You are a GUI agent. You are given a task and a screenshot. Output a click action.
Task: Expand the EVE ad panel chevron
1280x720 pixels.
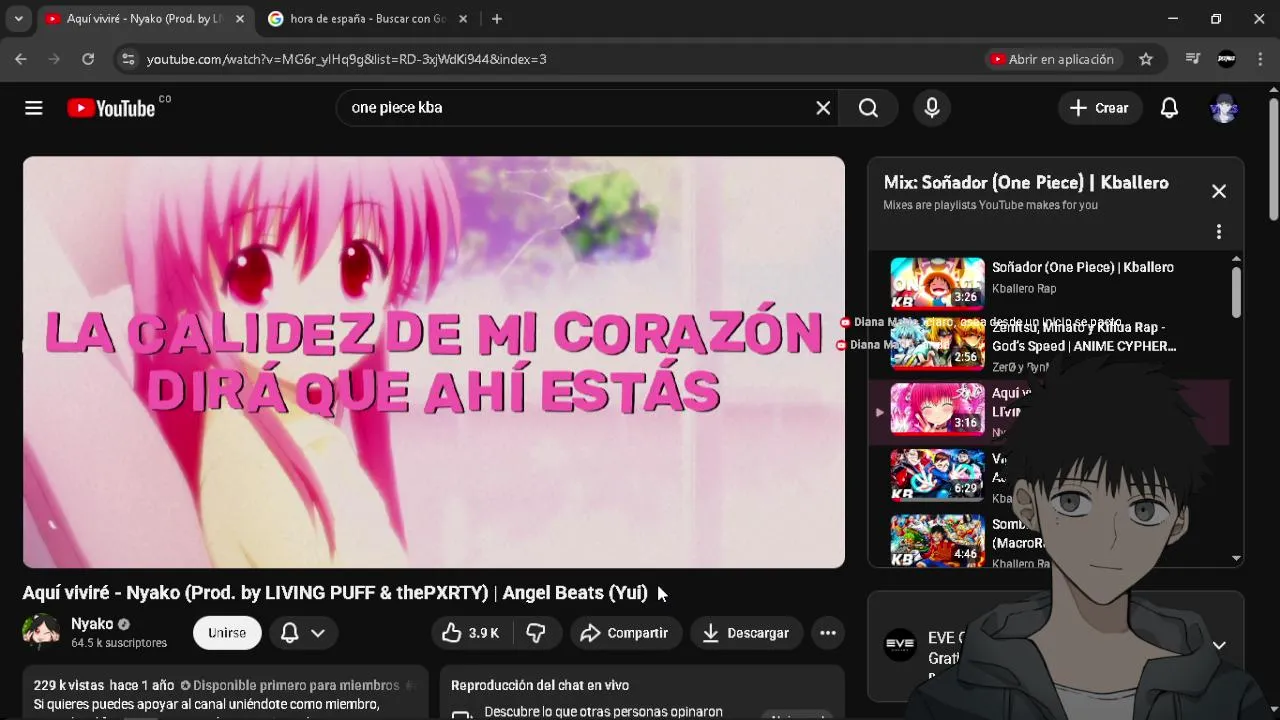(x=1219, y=645)
